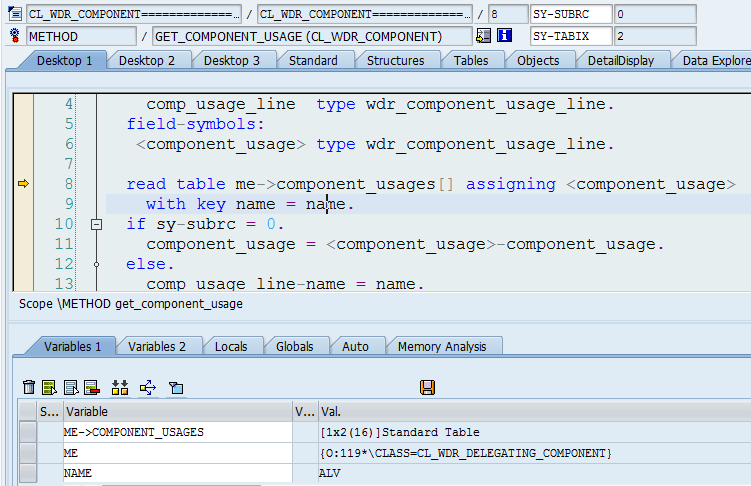Click 'field-symbols:' on line 5
Screen dimensions: 751x486
[195, 124]
